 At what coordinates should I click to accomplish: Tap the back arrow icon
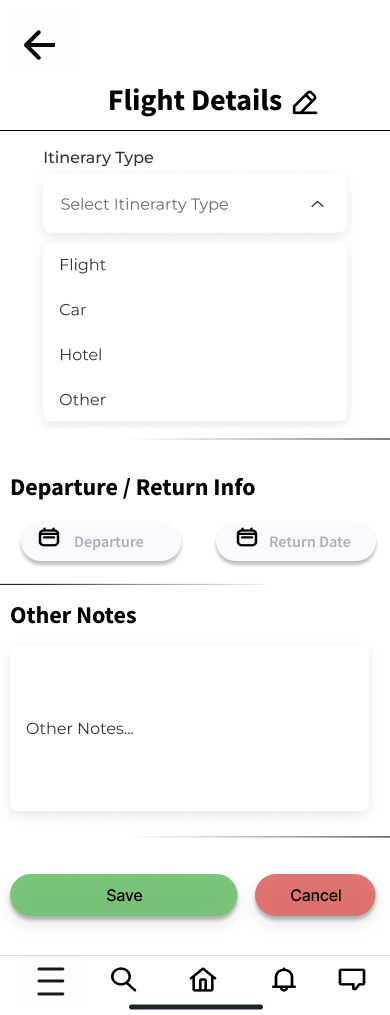pyautogui.click(x=40, y=45)
